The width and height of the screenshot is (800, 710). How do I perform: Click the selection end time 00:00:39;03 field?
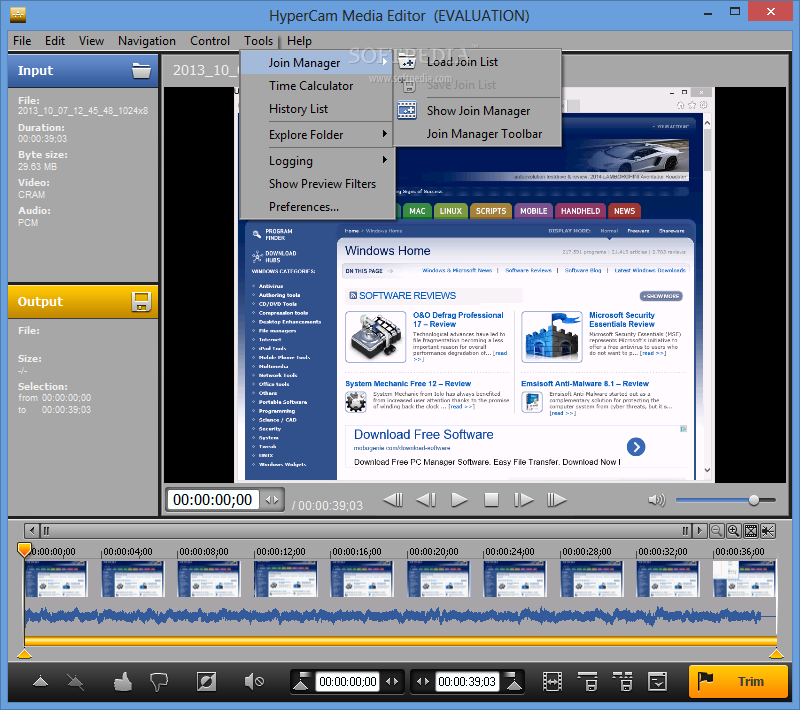467,681
